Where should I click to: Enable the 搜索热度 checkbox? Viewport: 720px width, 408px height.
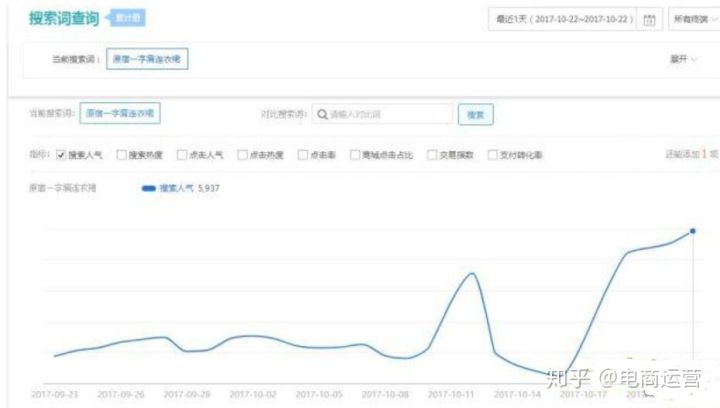click(121, 155)
